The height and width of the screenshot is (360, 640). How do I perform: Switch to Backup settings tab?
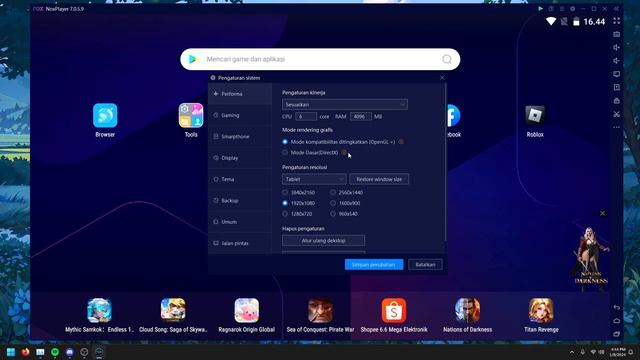(240, 200)
